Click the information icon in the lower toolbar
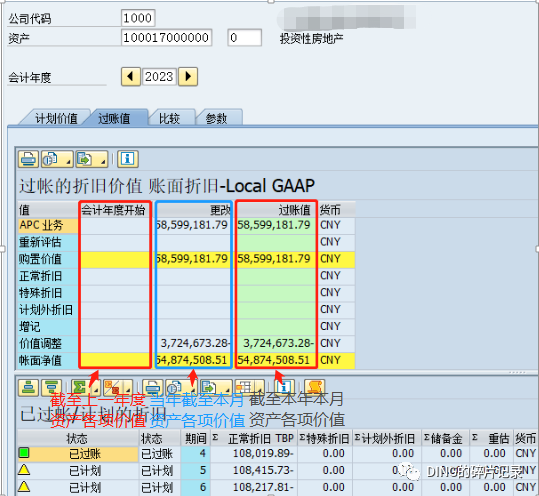539x496 pixels. 284,388
